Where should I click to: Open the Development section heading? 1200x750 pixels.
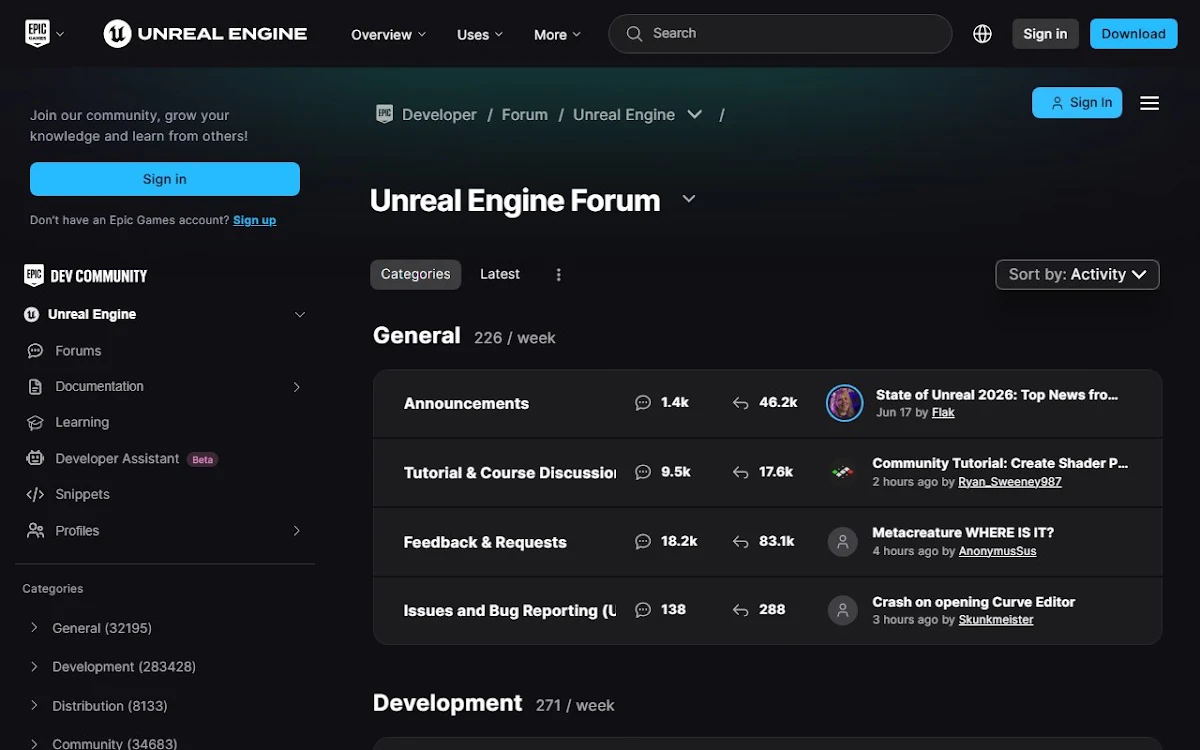(448, 703)
